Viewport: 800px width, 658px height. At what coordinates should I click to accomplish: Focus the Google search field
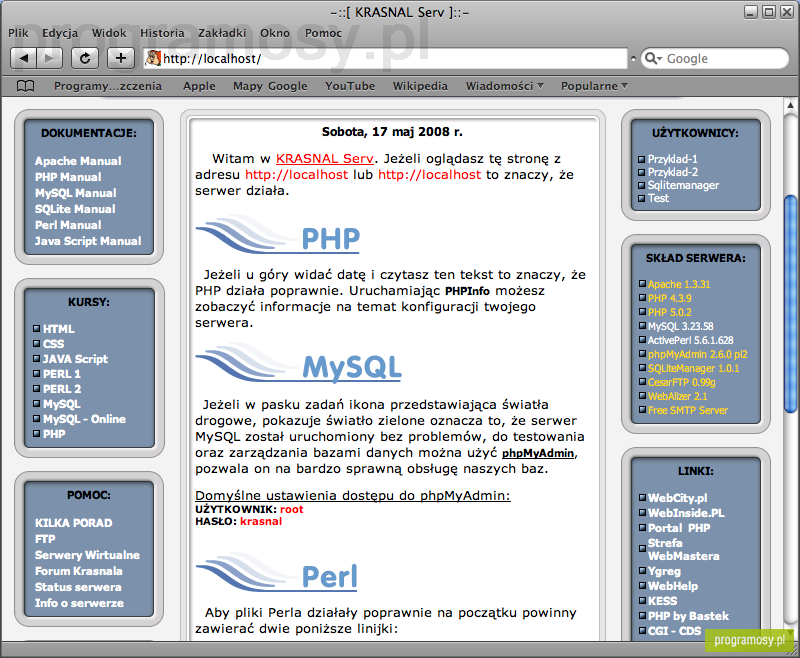pyautogui.click(x=715, y=59)
